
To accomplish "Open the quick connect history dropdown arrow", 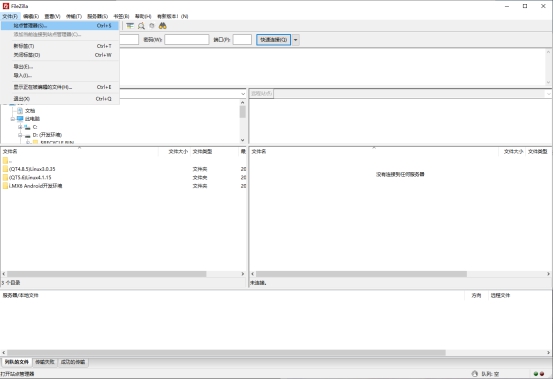I will coord(296,40).
